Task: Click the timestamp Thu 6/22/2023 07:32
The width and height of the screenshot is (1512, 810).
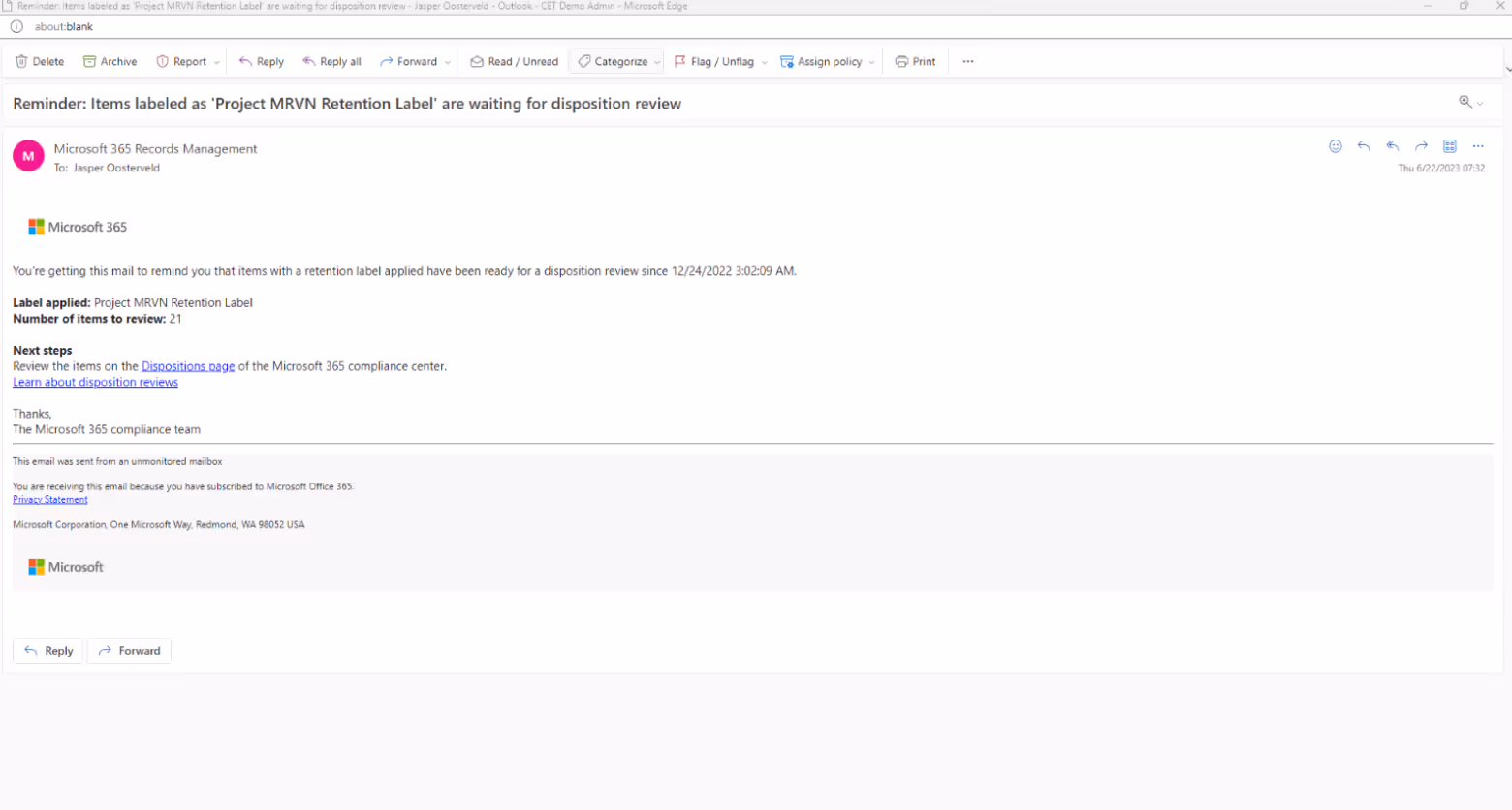Action: pos(1441,169)
